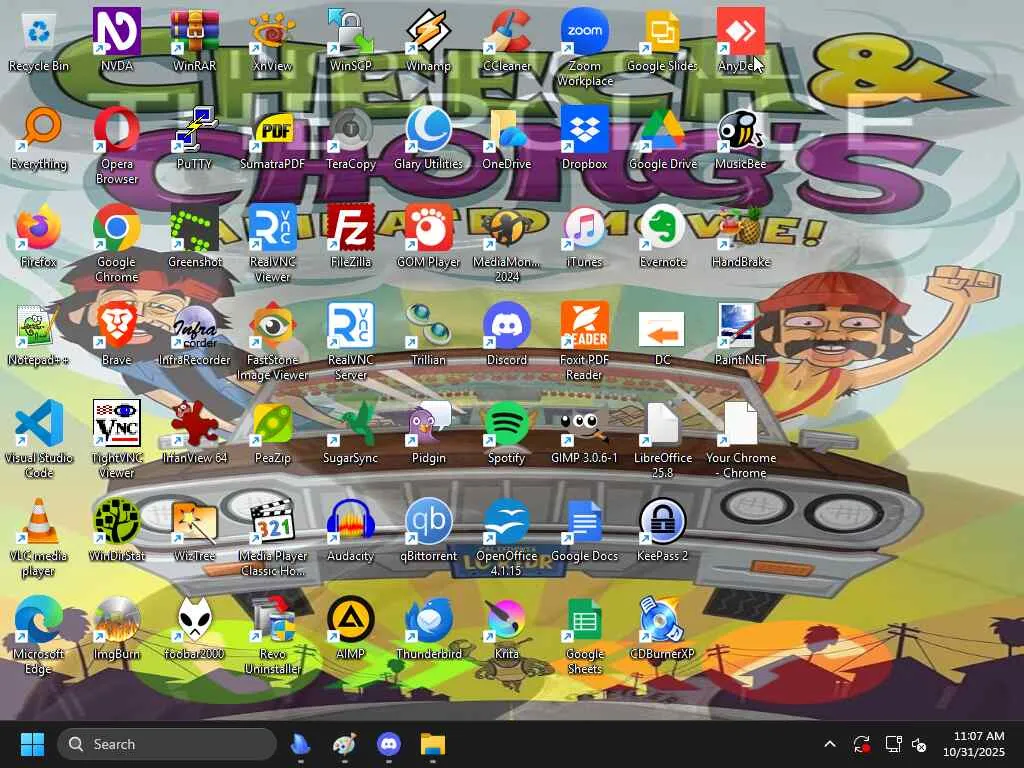1024x768 pixels.
Task: Click the WinDirStat shortcut
Action: 116,521
